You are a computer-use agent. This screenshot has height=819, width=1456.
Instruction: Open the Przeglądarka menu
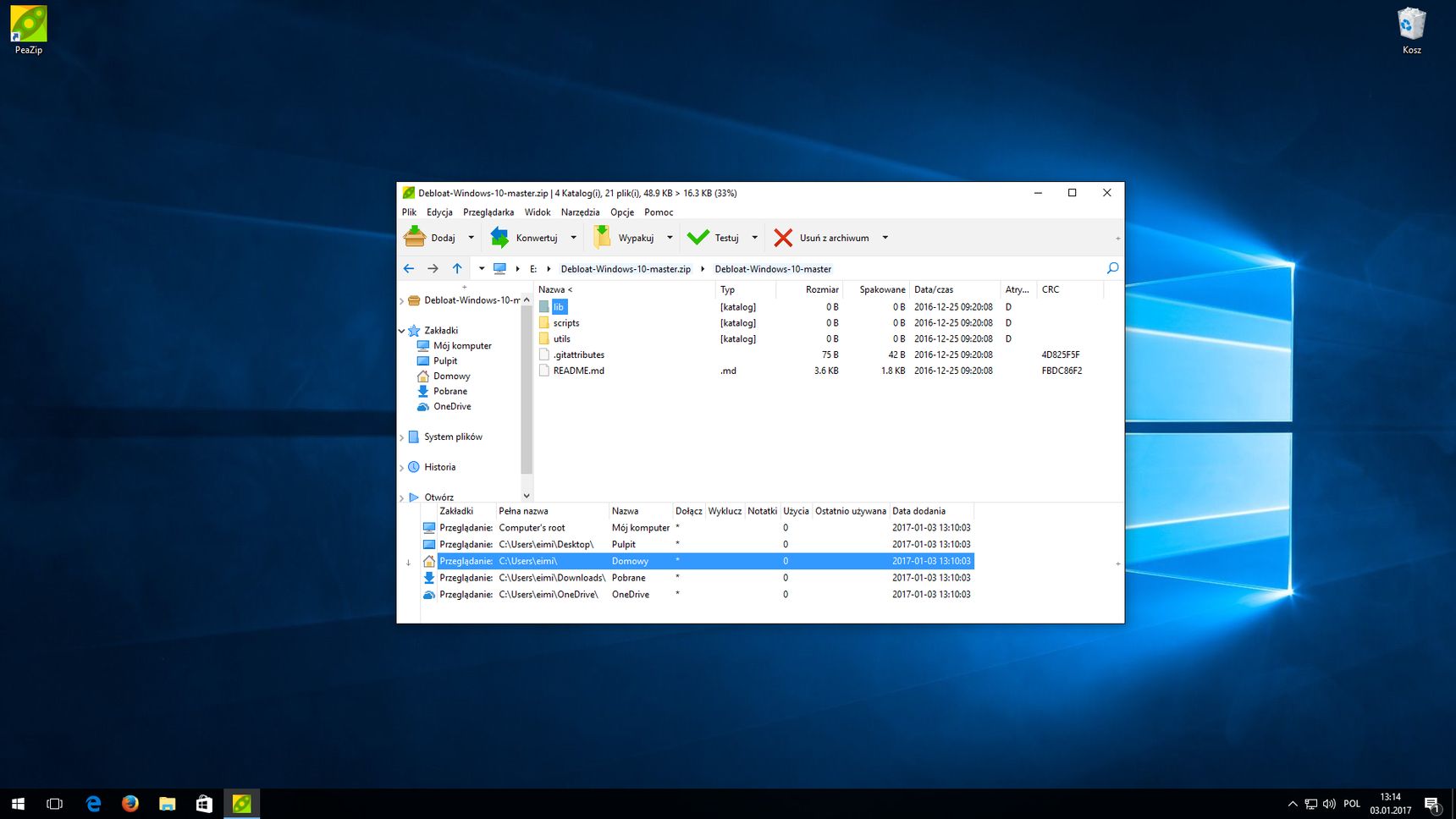[488, 212]
